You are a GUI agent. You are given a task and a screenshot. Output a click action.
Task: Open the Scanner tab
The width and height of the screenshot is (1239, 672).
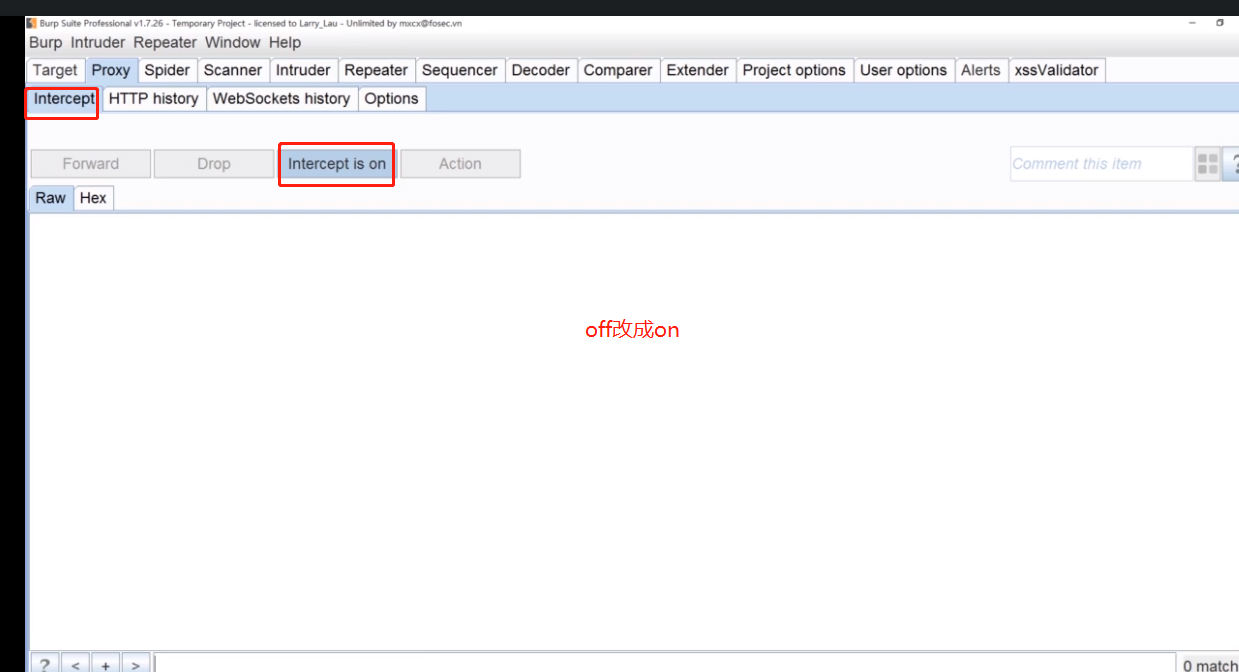(x=233, y=70)
